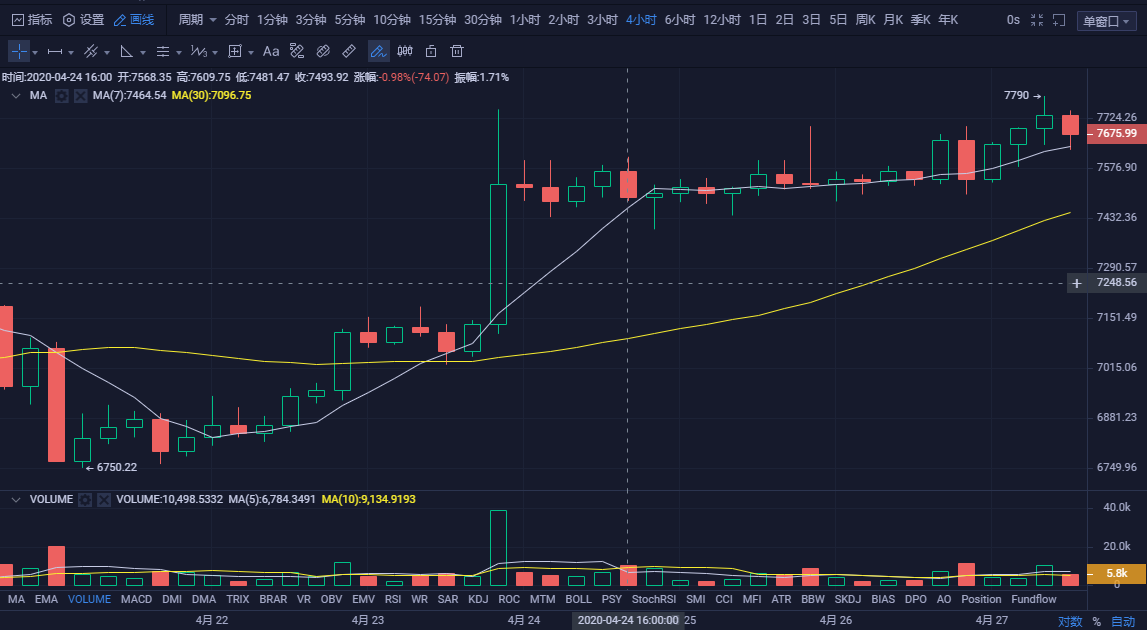
Task: Open 设置 settings
Action: click(83, 20)
